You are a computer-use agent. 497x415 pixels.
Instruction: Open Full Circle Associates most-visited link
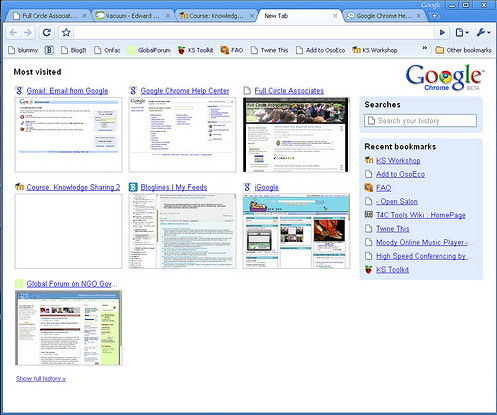tap(289, 91)
